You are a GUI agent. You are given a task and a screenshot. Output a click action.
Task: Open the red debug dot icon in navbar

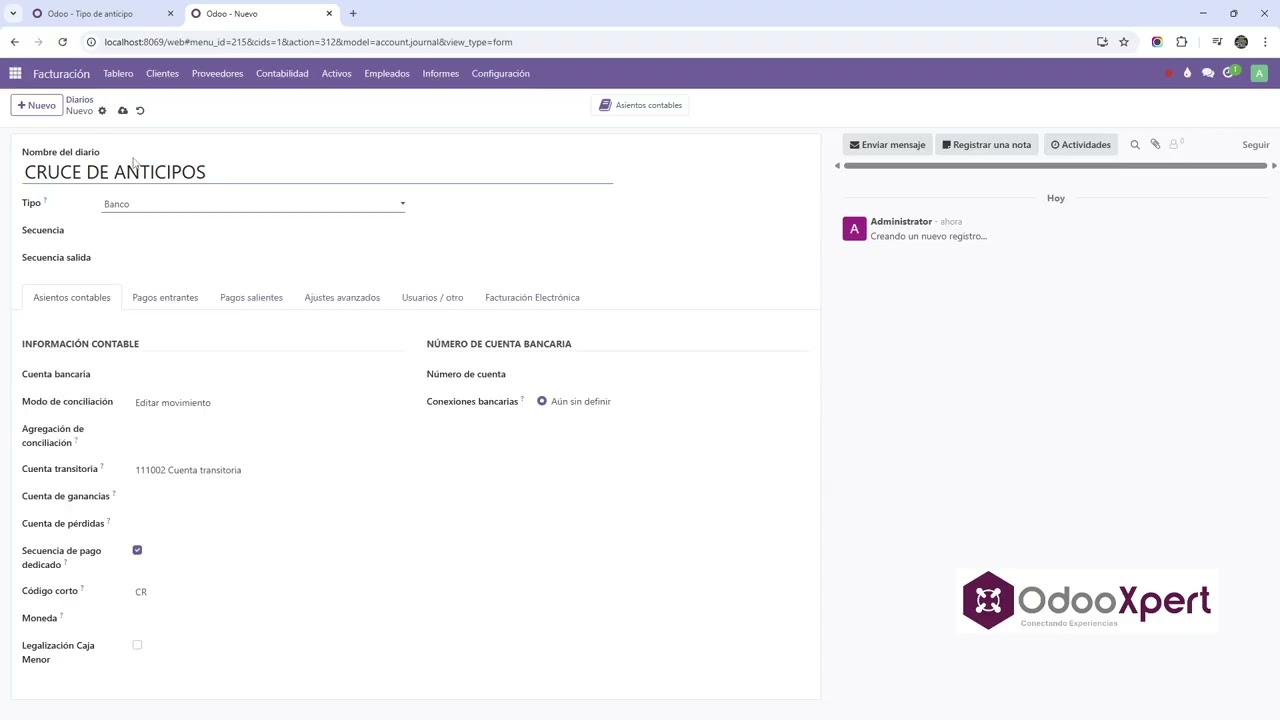pos(1169,73)
